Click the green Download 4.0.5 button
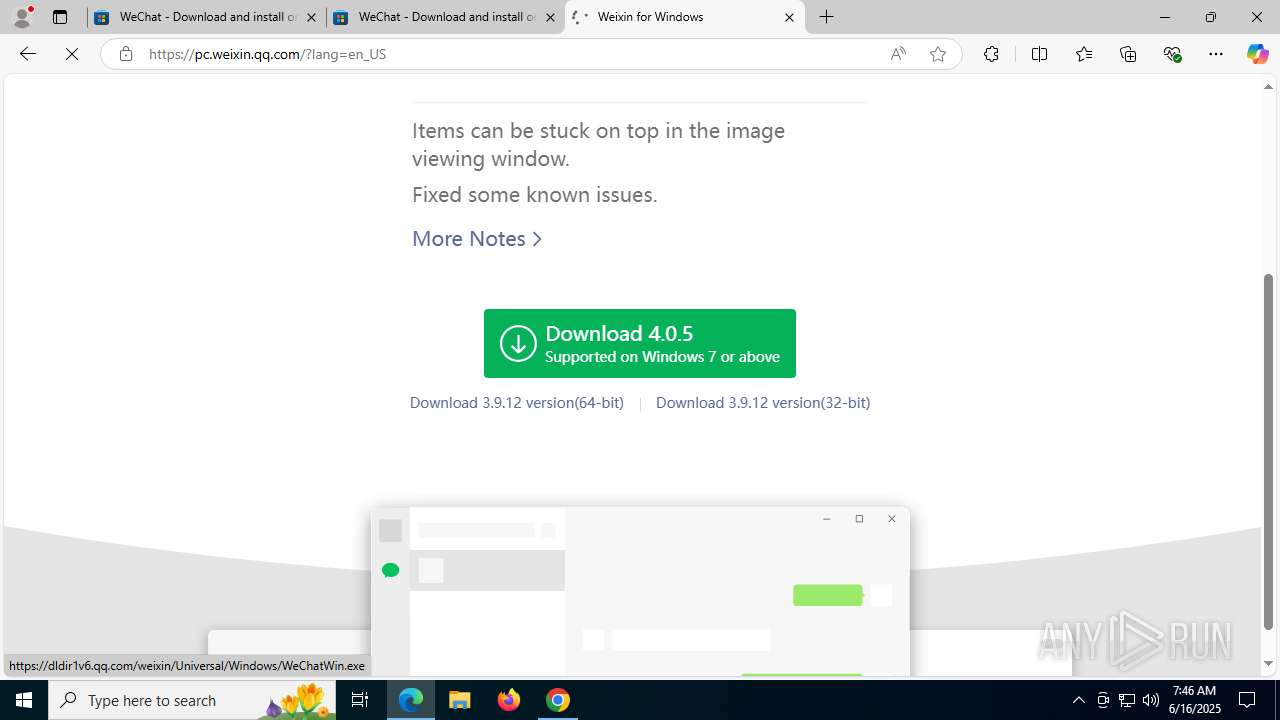 tap(640, 343)
